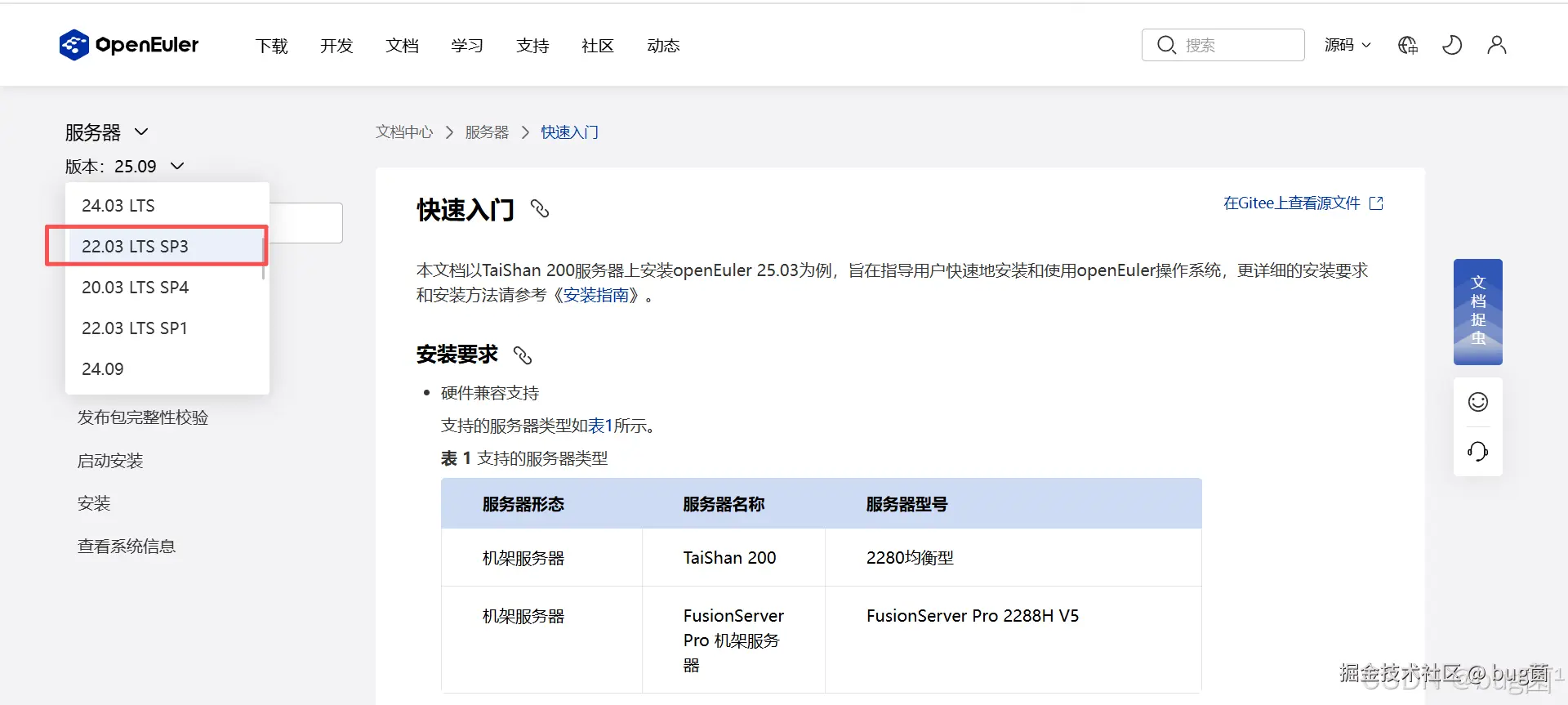This screenshot has height=705, width=1568.
Task: Click the 快速入门 breadcrumb
Action: [x=570, y=132]
